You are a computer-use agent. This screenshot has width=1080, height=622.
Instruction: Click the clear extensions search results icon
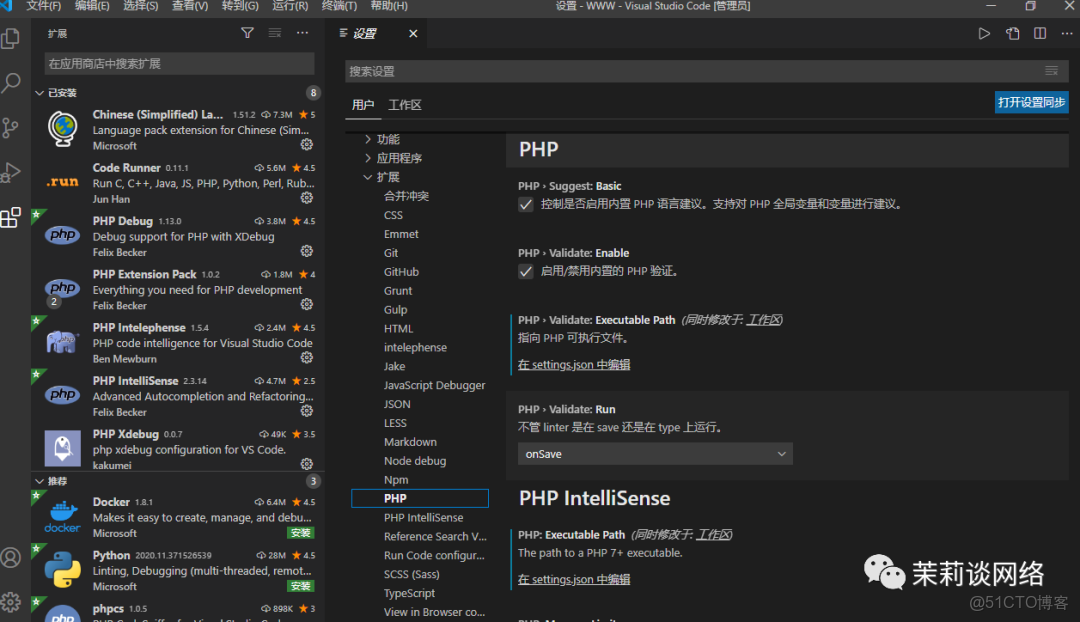(275, 33)
